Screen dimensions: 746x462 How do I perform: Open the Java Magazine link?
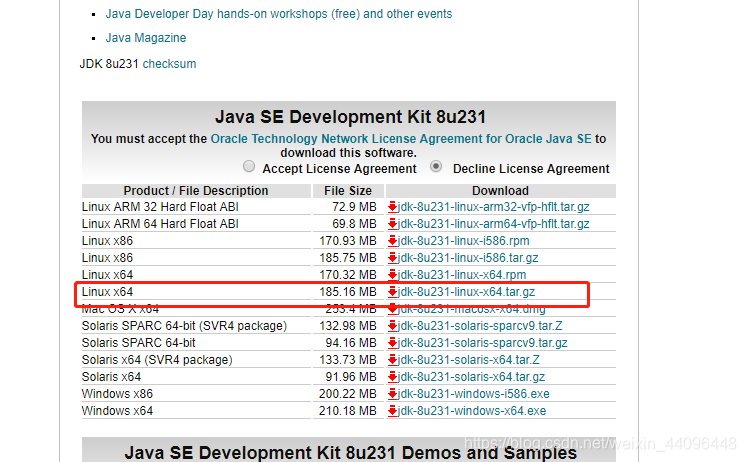tap(146, 38)
